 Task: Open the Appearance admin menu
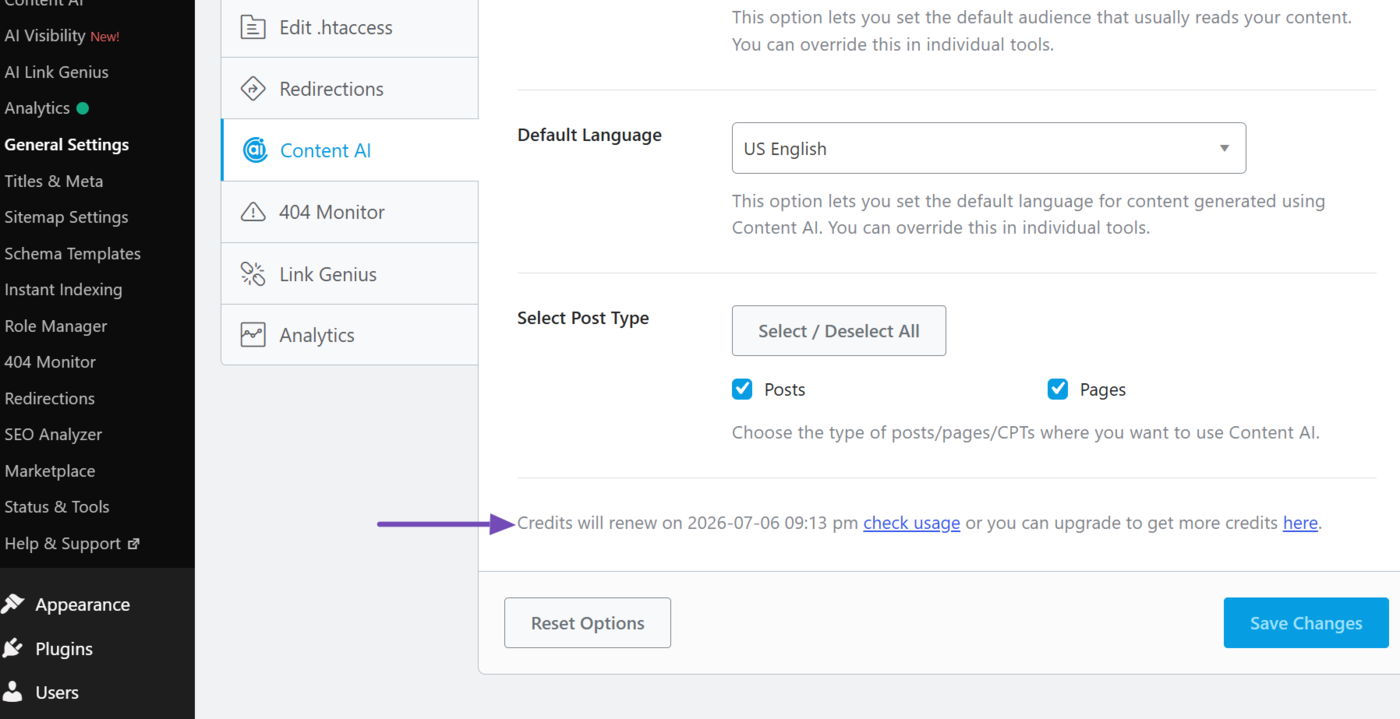click(82, 604)
